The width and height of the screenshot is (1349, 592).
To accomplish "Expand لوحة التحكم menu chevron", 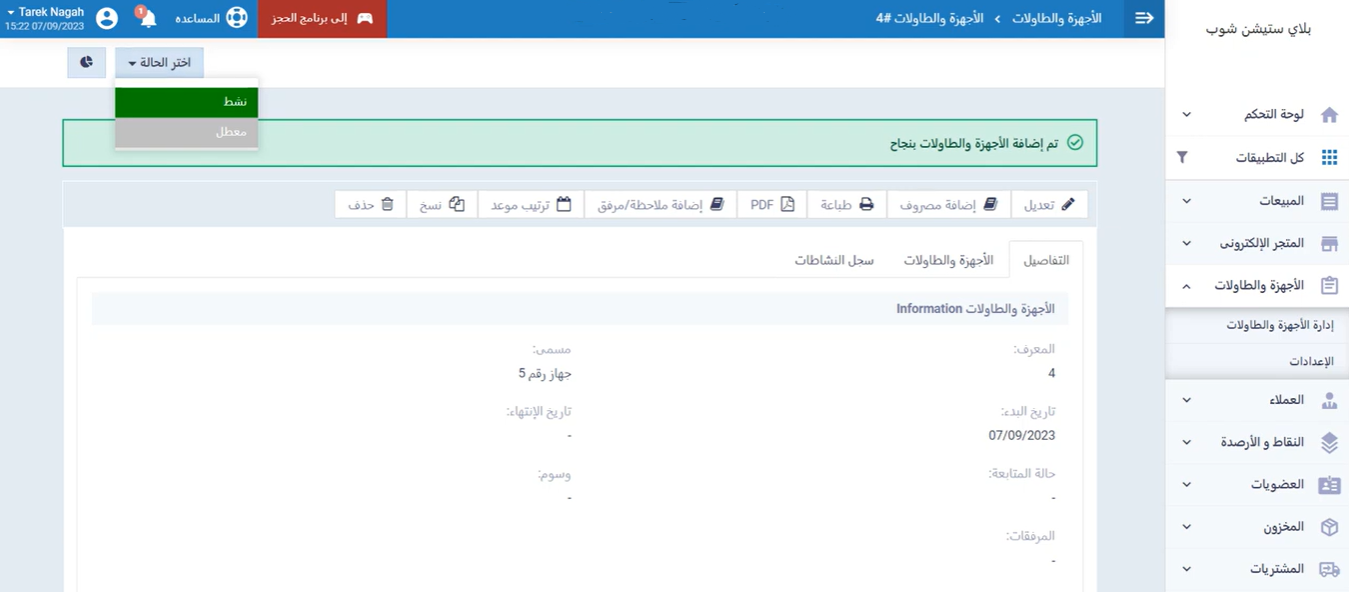I will [1187, 115].
